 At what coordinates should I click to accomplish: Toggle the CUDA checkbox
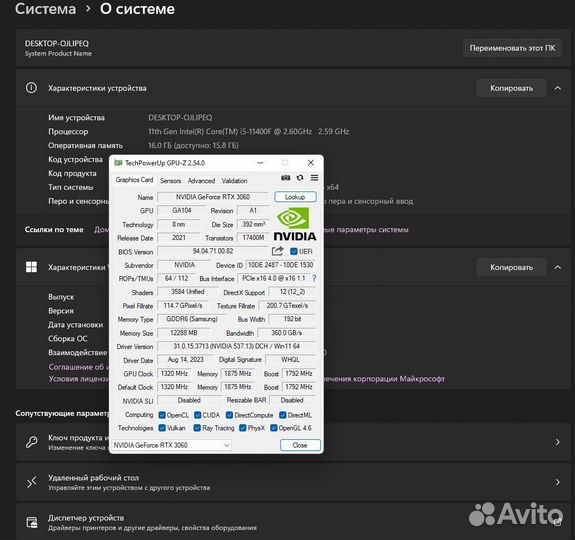[x=197, y=415]
